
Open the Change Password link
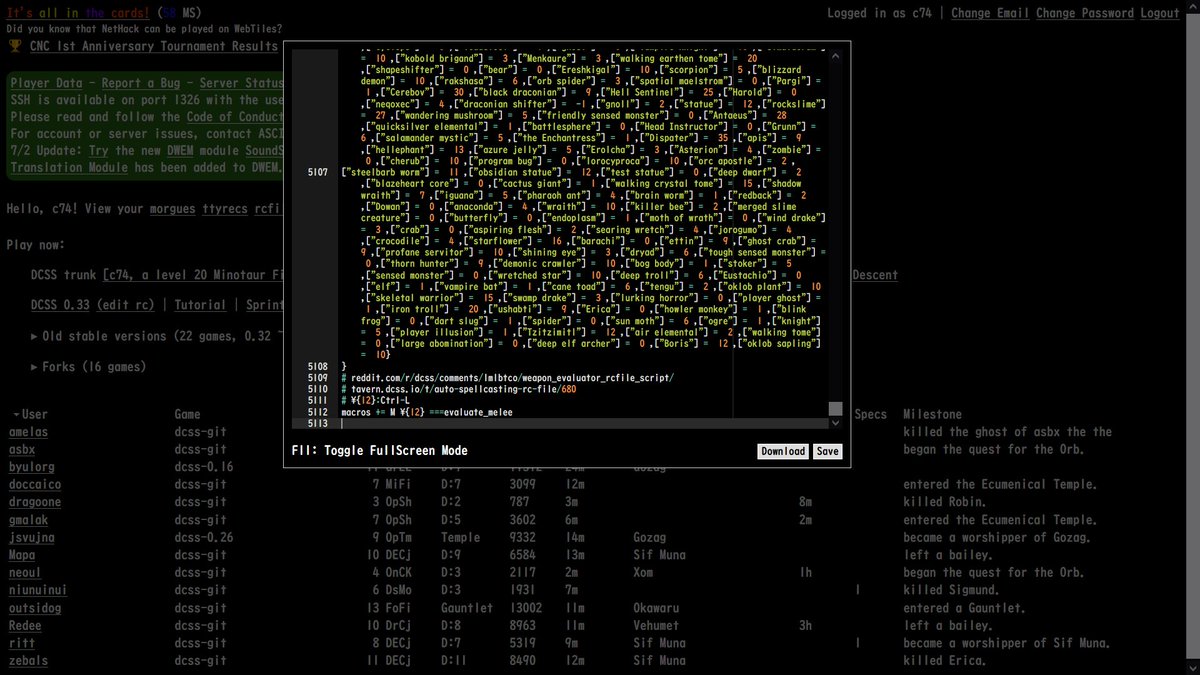pos(1084,13)
